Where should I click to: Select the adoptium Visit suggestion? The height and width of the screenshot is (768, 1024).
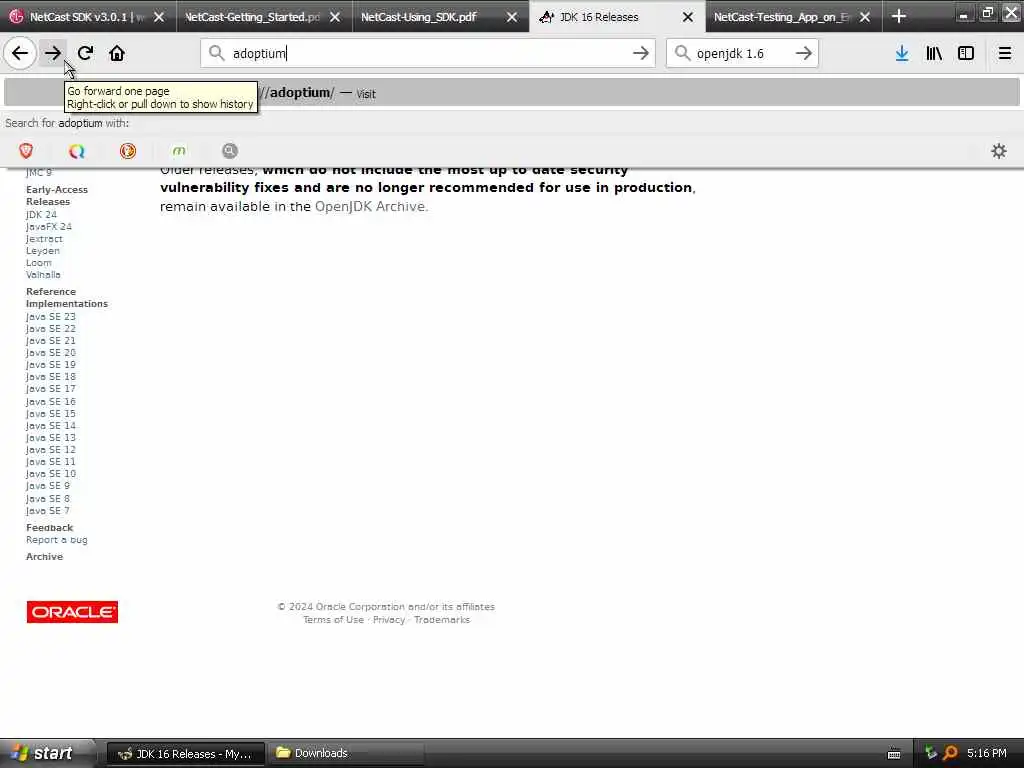pos(511,93)
